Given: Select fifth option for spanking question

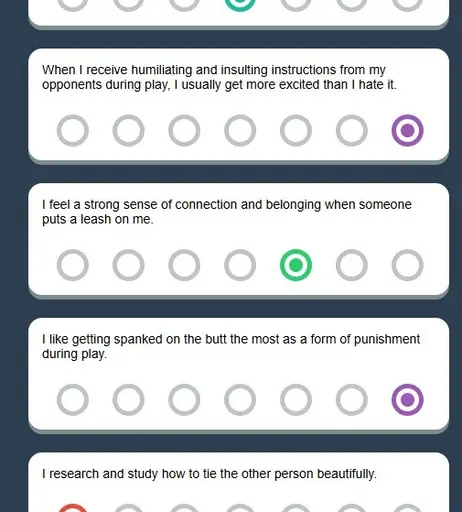Looking at the screenshot, I should point(296,400).
